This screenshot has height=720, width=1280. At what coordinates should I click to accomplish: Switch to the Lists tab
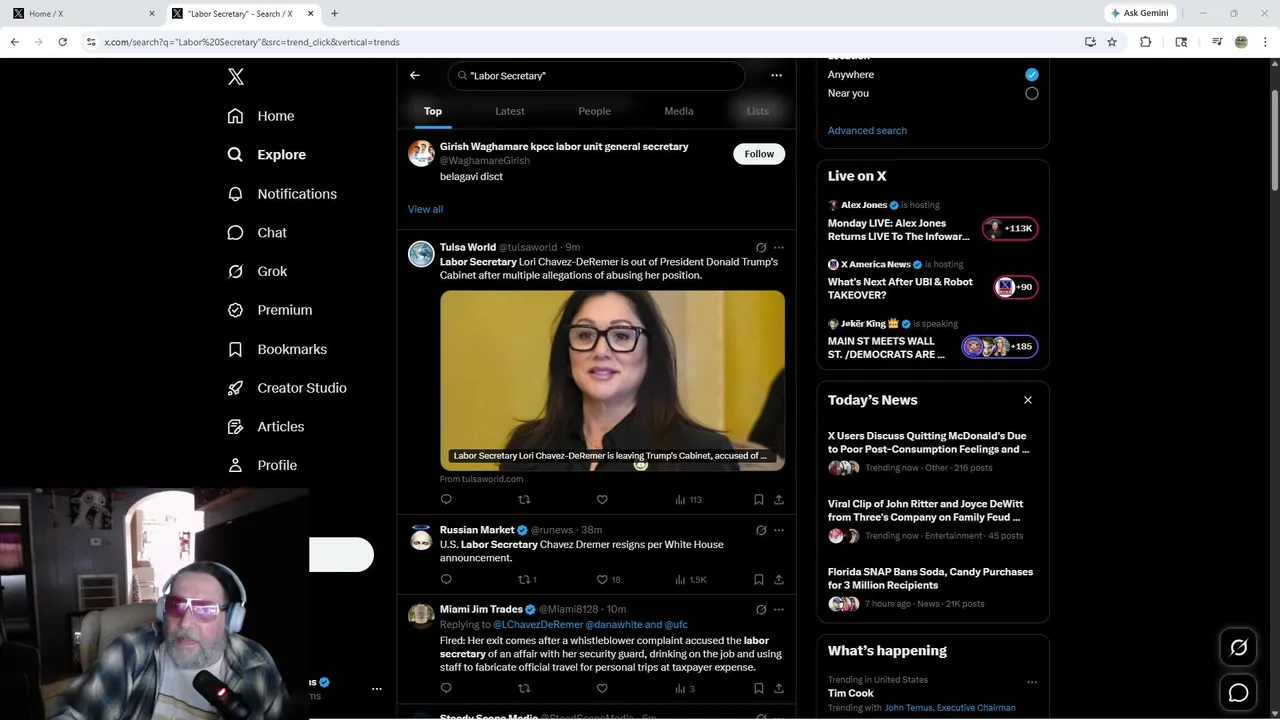758,111
